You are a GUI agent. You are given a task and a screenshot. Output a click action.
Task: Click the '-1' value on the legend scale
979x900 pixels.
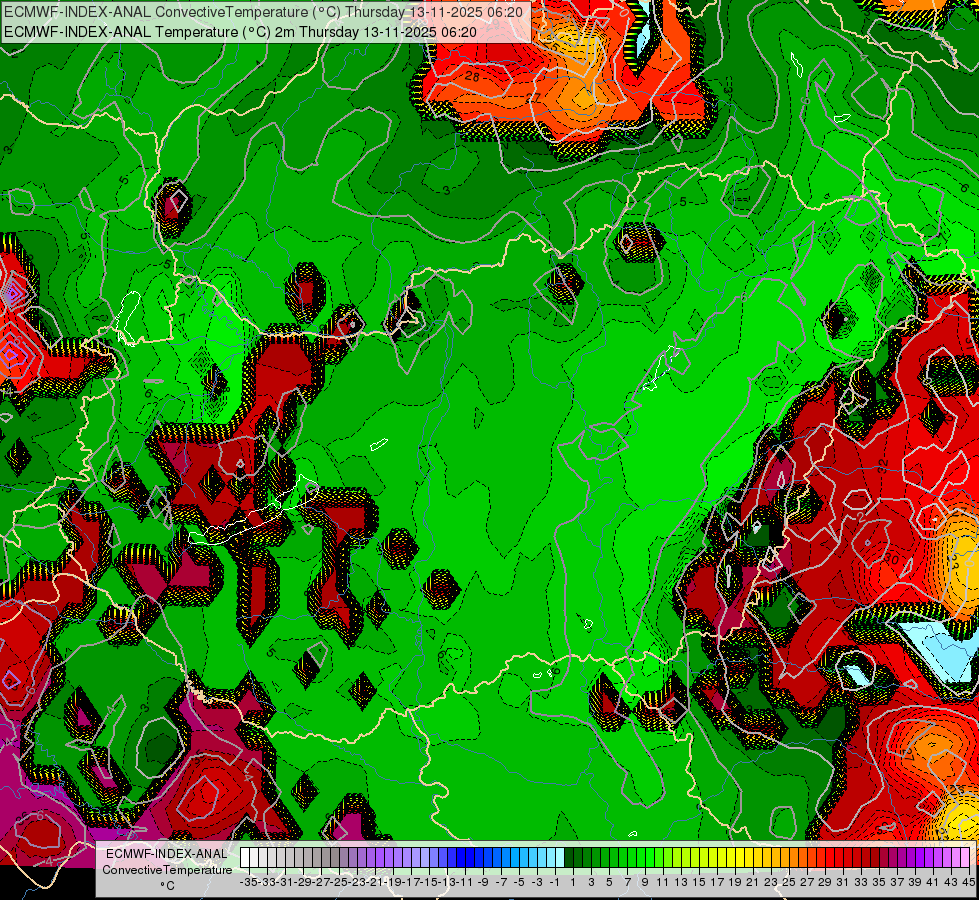click(x=555, y=883)
